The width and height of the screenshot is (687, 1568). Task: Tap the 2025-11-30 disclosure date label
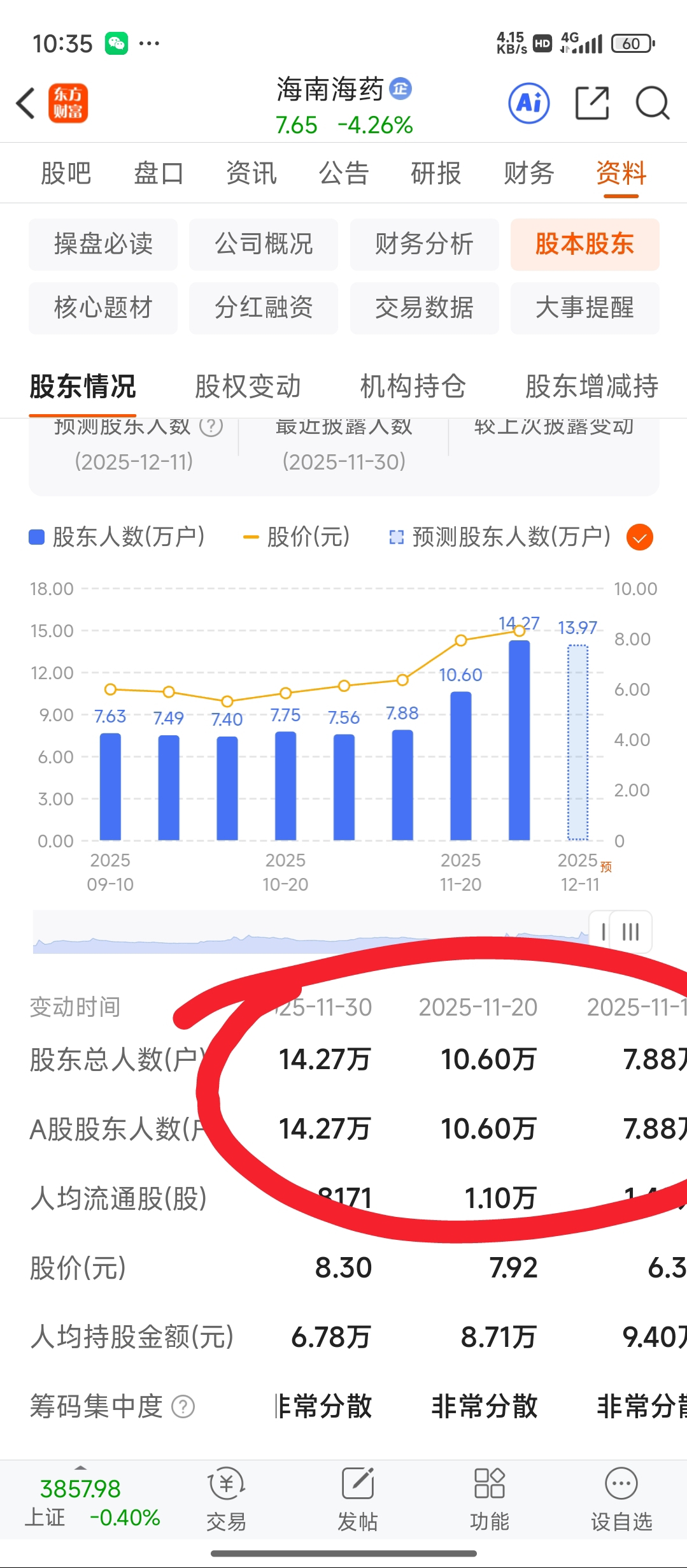tap(344, 461)
